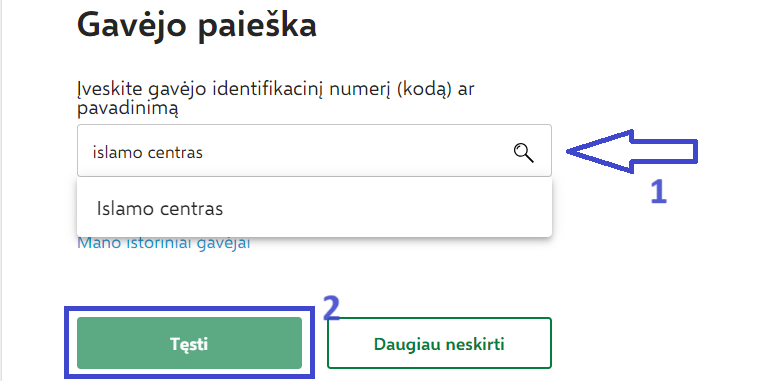This screenshot has height=381, width=763.
Task: Continue with the 'Tęsti' button
Action: point(189,343)
